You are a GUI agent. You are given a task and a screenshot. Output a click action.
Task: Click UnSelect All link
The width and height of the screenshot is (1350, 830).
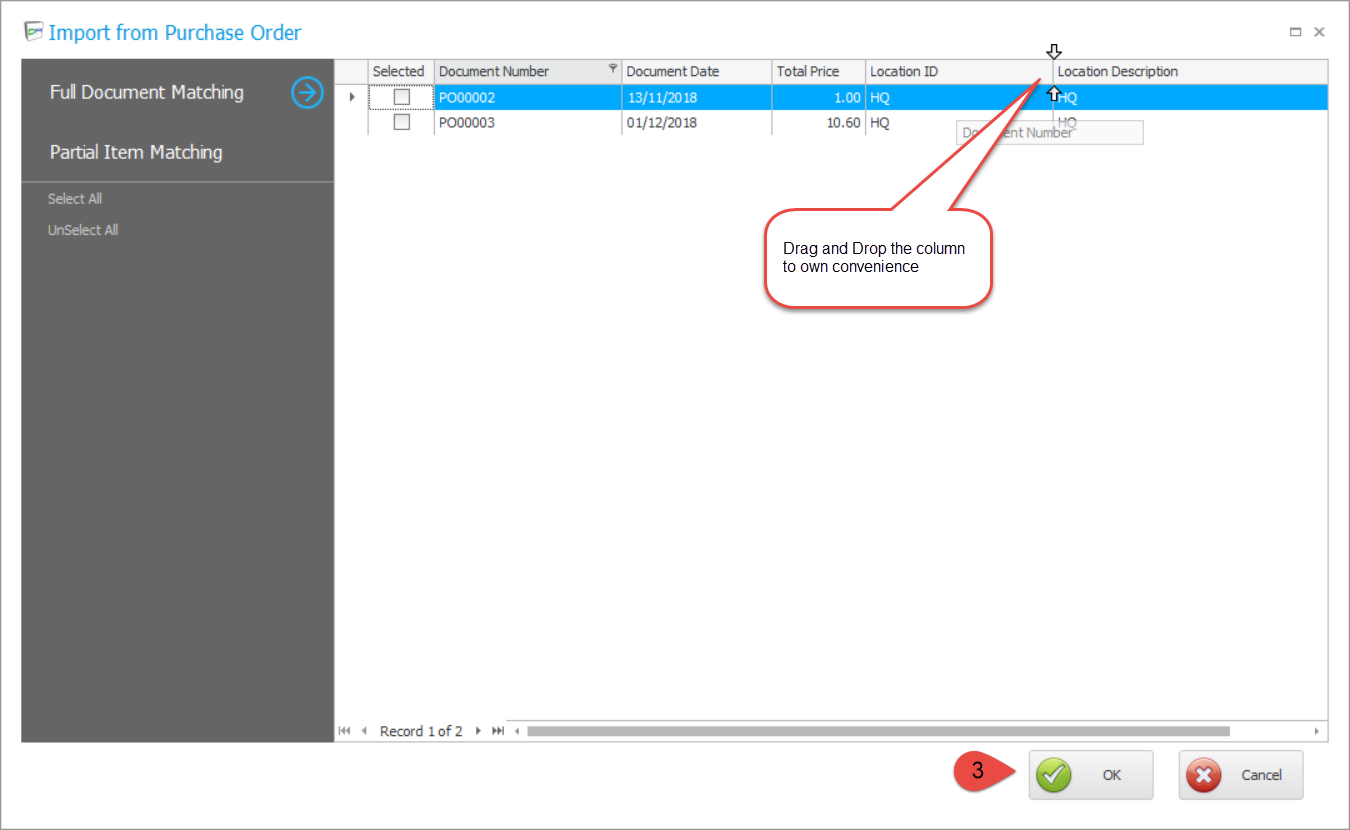(x=83, y=230)
